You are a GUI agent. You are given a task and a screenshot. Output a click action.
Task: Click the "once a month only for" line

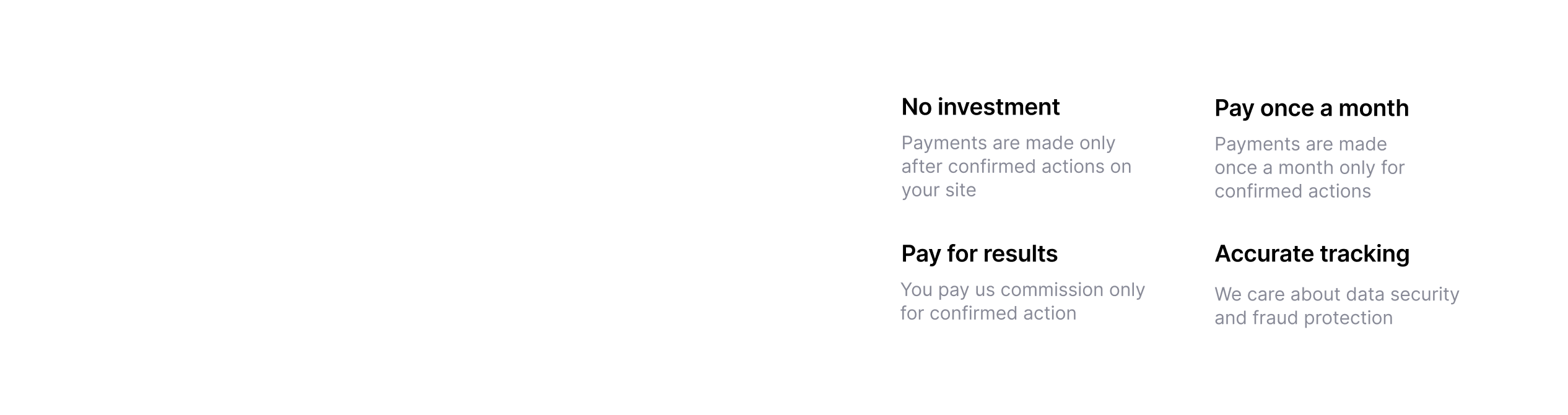1309,168
